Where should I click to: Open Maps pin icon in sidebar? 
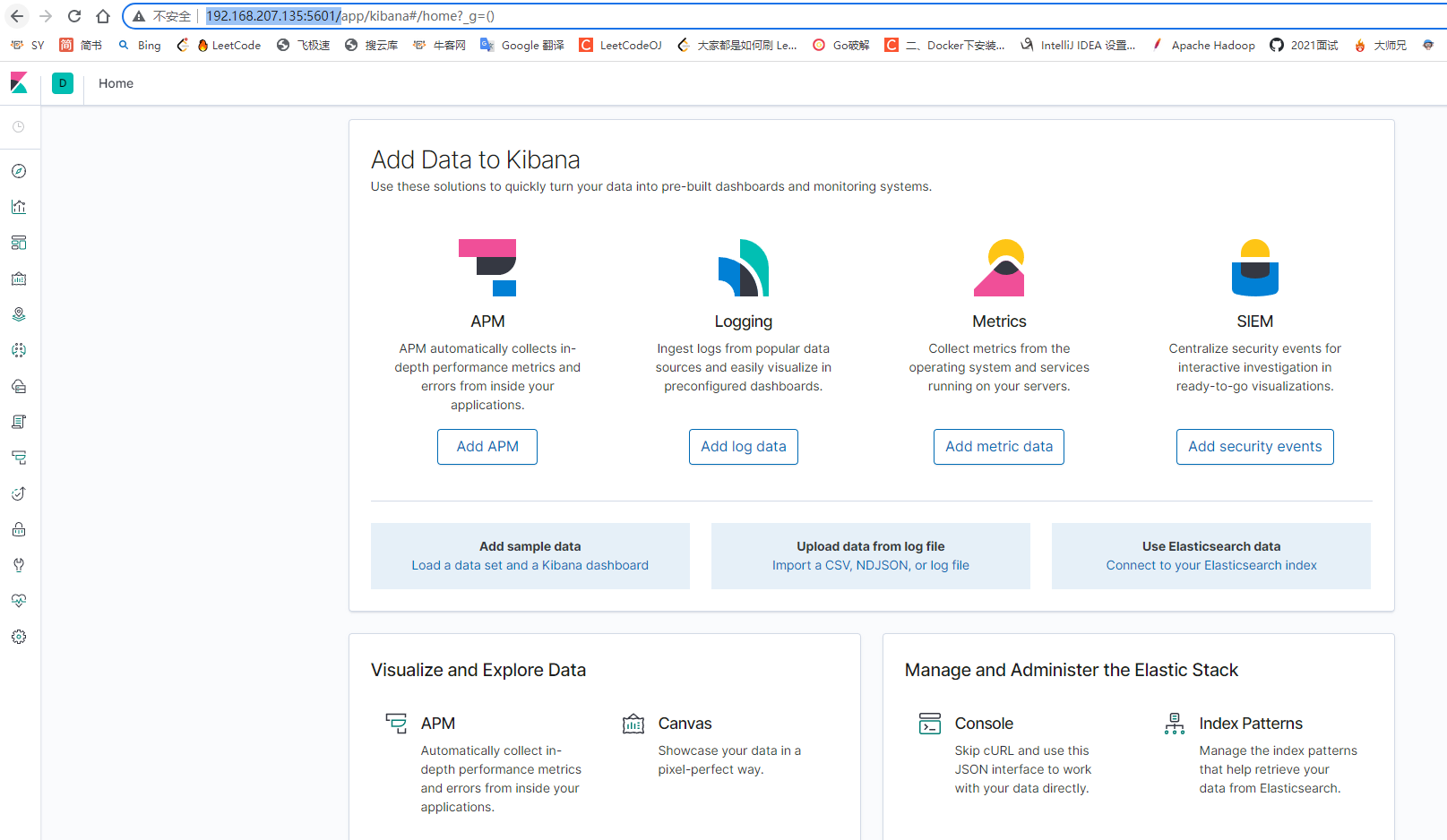click(x=19, y=314)
